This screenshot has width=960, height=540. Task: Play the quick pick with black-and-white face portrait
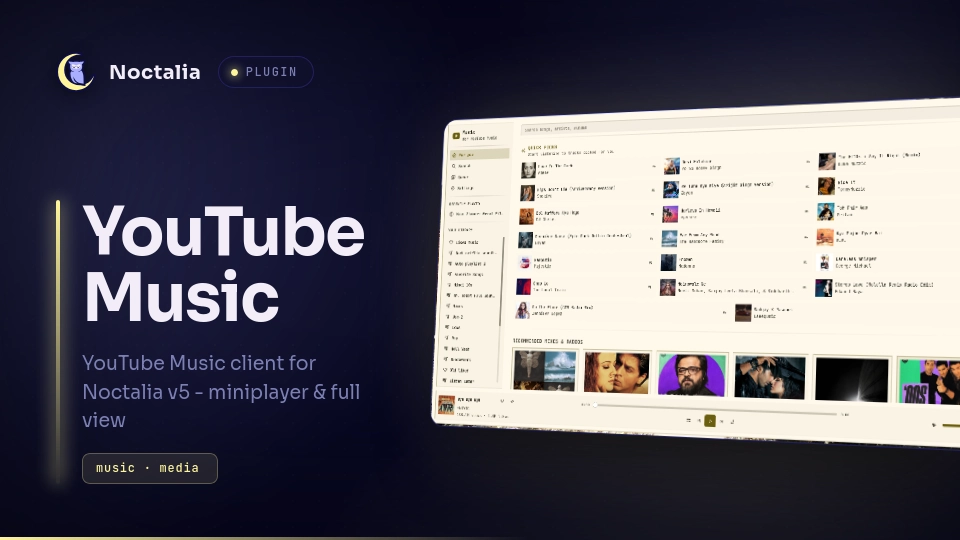click(528, 170)
